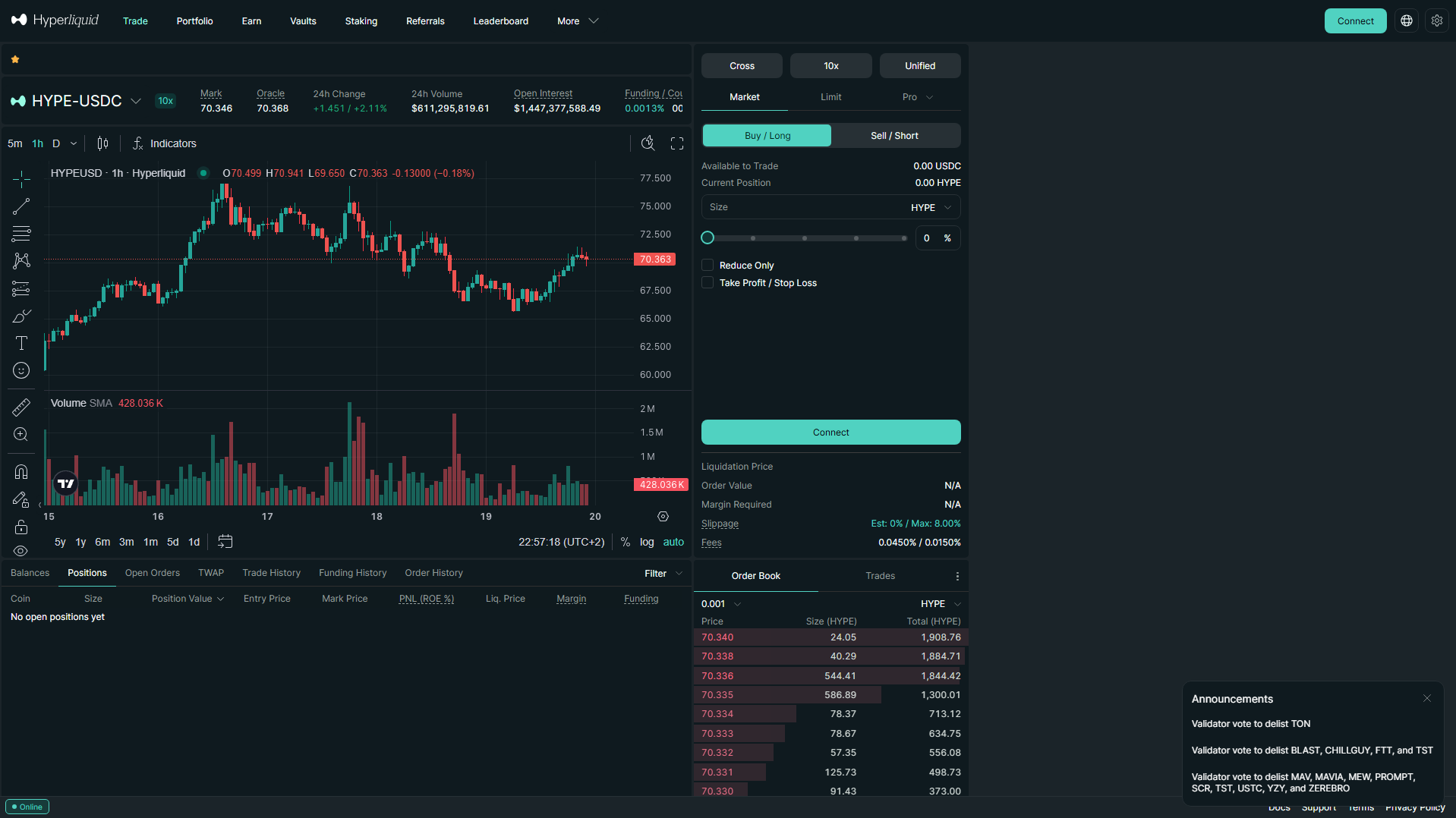This screenshot has height=818, width=1456.
Task: Open chart quick search icon
Action: [648, 143]
